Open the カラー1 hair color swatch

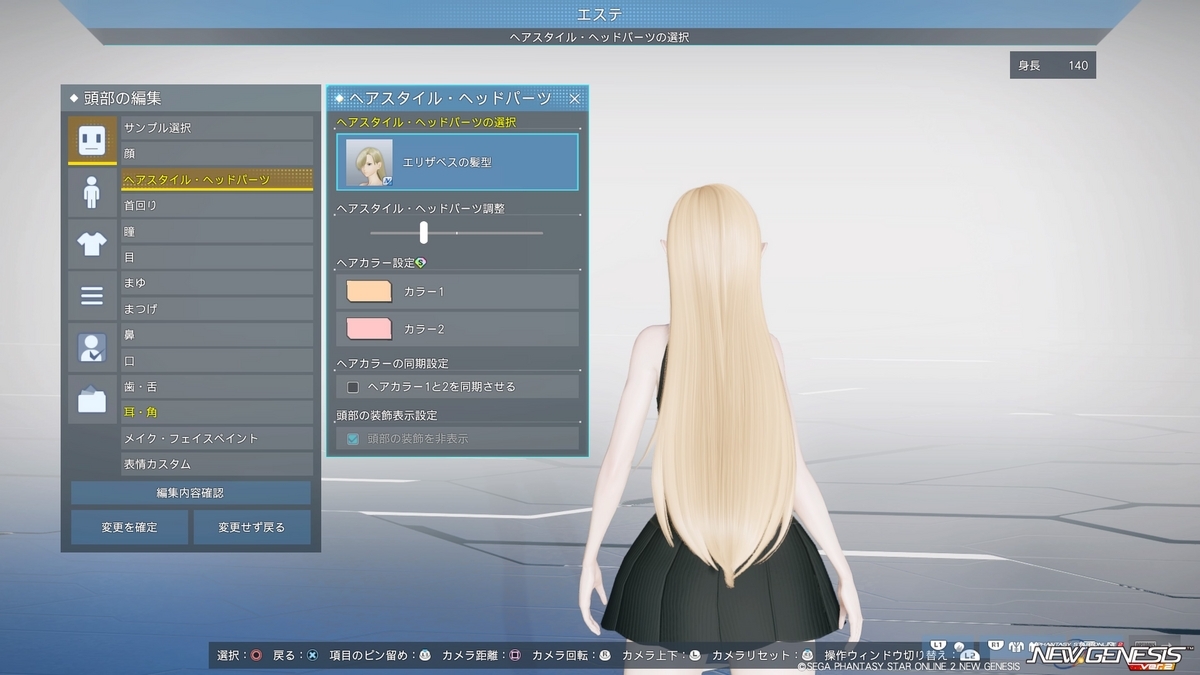point(369,291)
